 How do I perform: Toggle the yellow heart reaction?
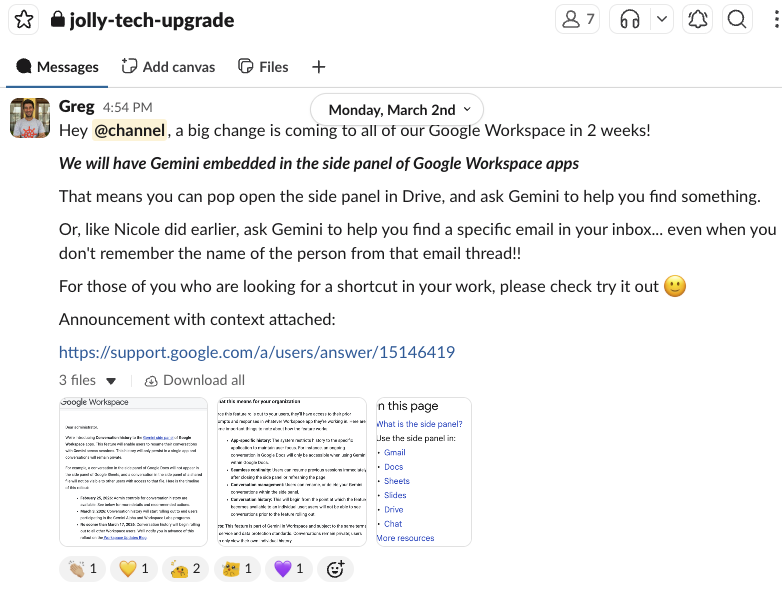(x=134, y=569)
